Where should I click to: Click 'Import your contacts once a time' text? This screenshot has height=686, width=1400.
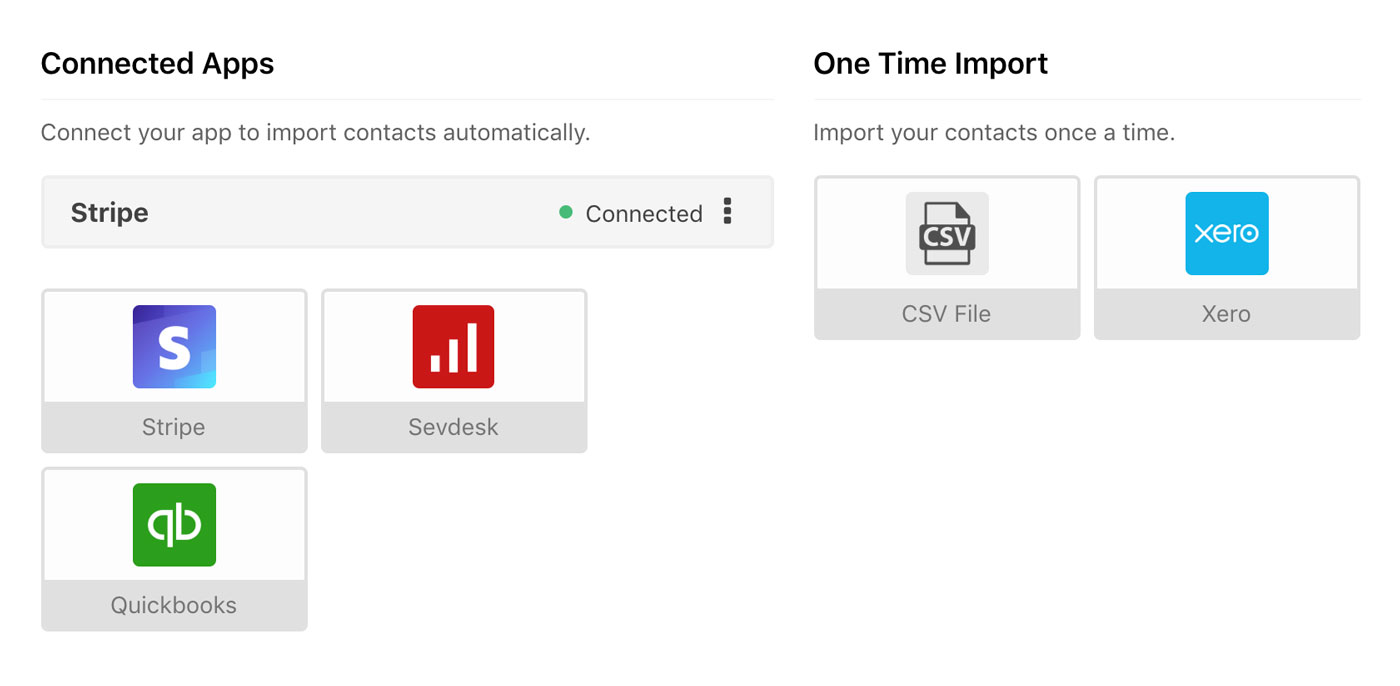[993, 132]
